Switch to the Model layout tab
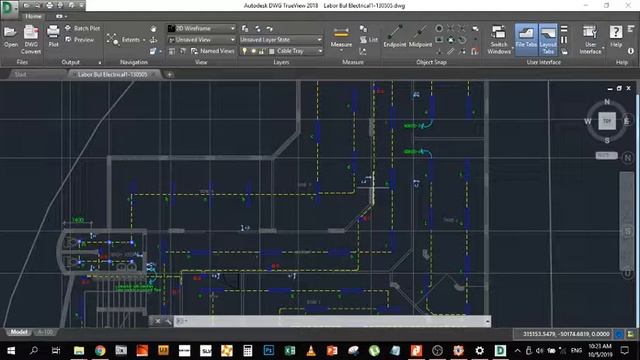Viewport: 640px width, 360px height. (x=19, y=332)
